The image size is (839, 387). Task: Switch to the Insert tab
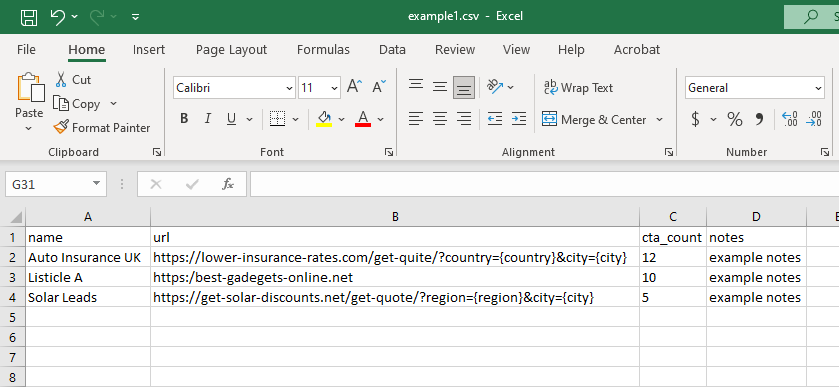pyautogui.click(x=149, y=50)
